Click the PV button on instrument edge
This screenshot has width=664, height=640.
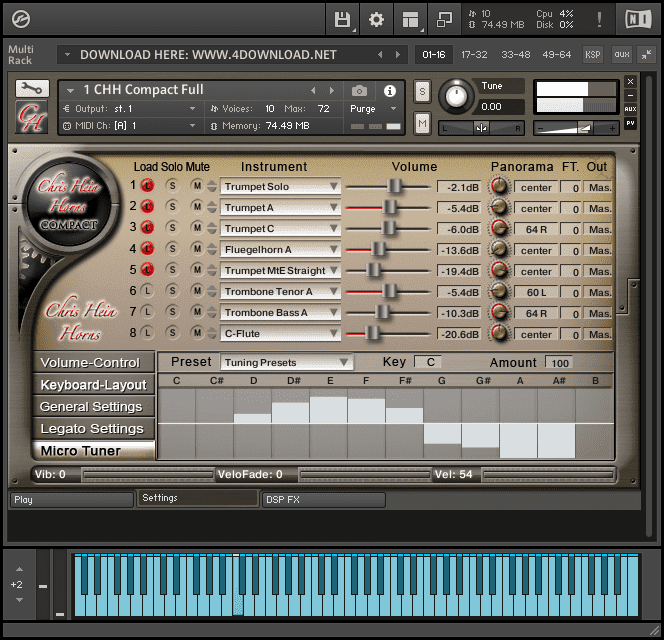(630, 123)
